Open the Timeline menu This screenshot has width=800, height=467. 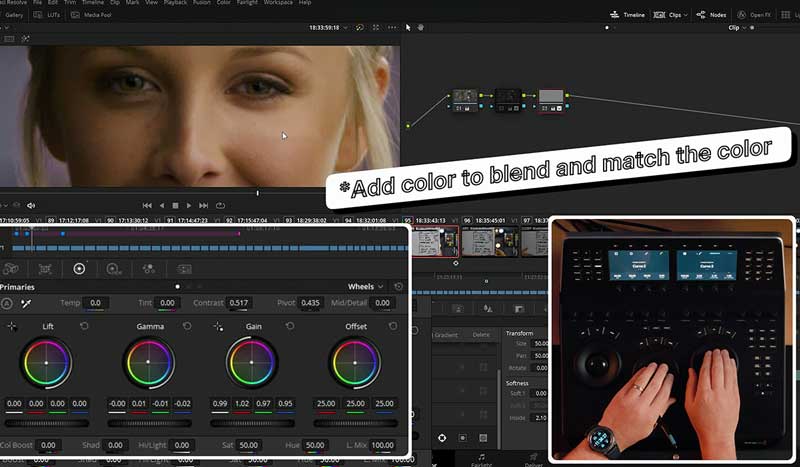coord(93,3)
